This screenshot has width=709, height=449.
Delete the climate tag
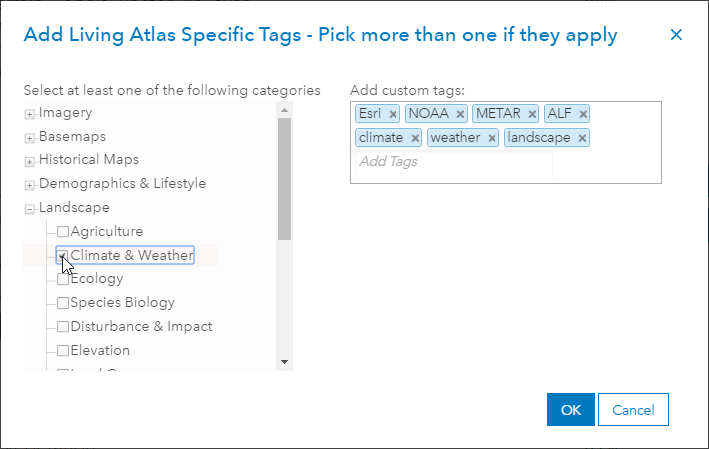415,138
